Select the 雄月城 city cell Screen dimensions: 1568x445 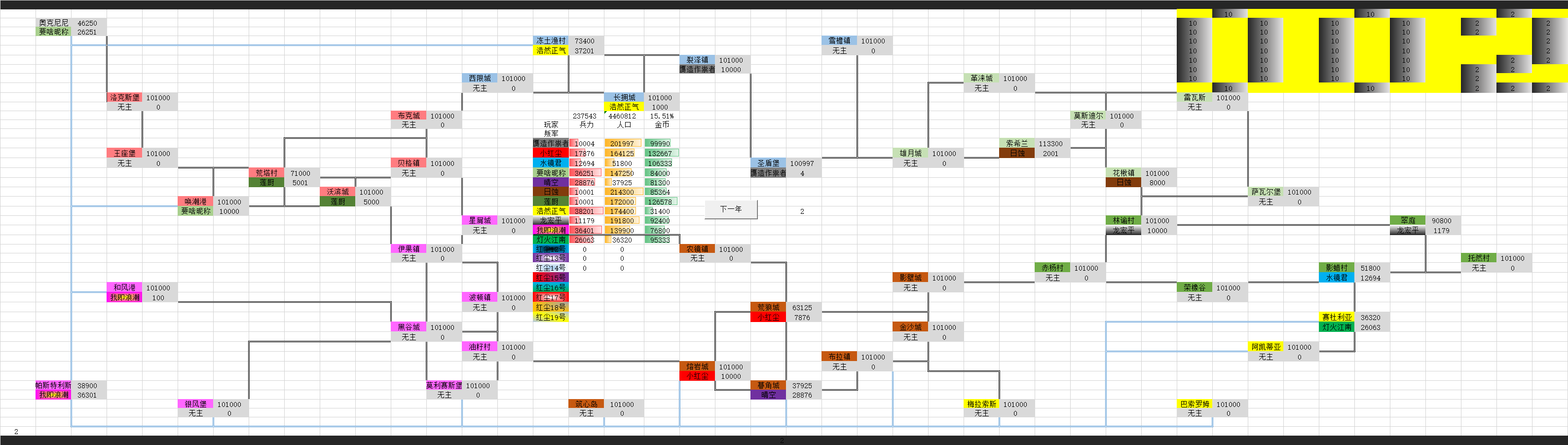(911, 154)
